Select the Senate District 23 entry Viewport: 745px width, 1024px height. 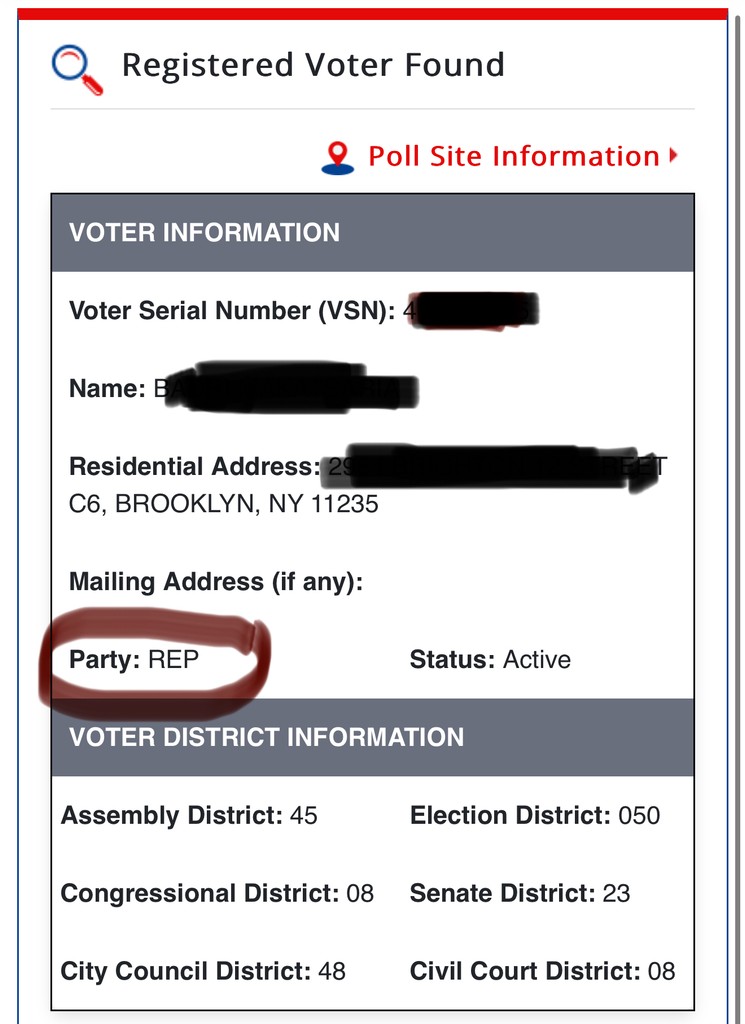pyautogui.click(x=520, y=893)
